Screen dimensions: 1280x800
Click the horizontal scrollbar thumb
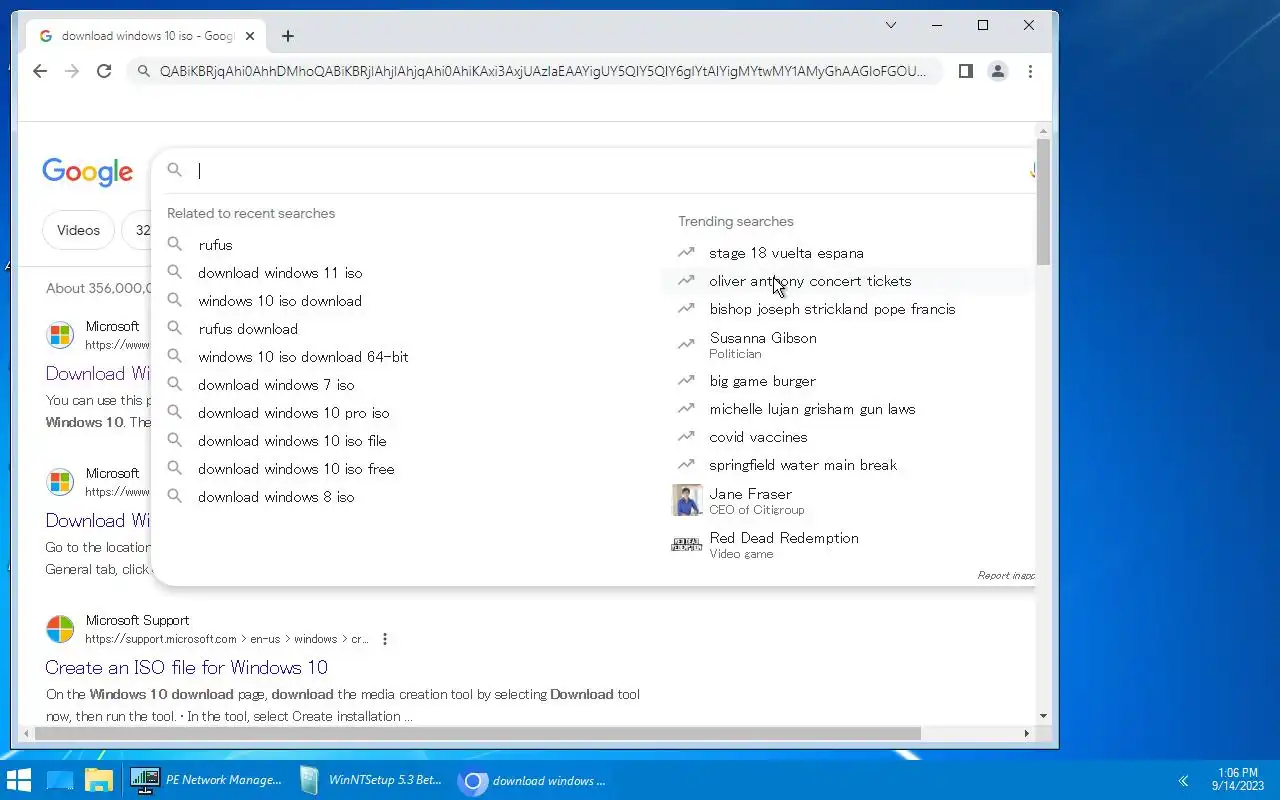[x=478, y=733]
